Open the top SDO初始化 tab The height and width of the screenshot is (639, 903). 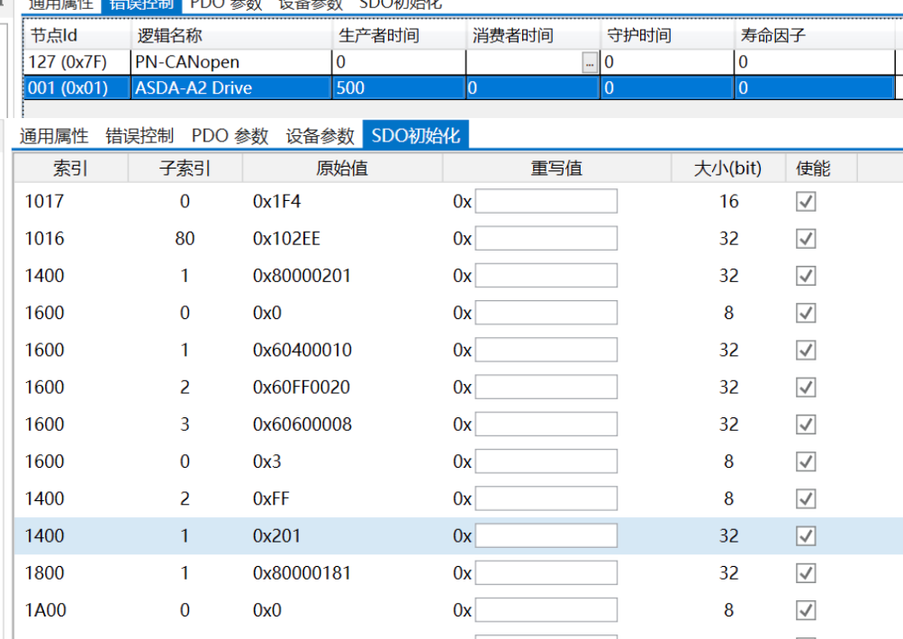pos(396,4)
